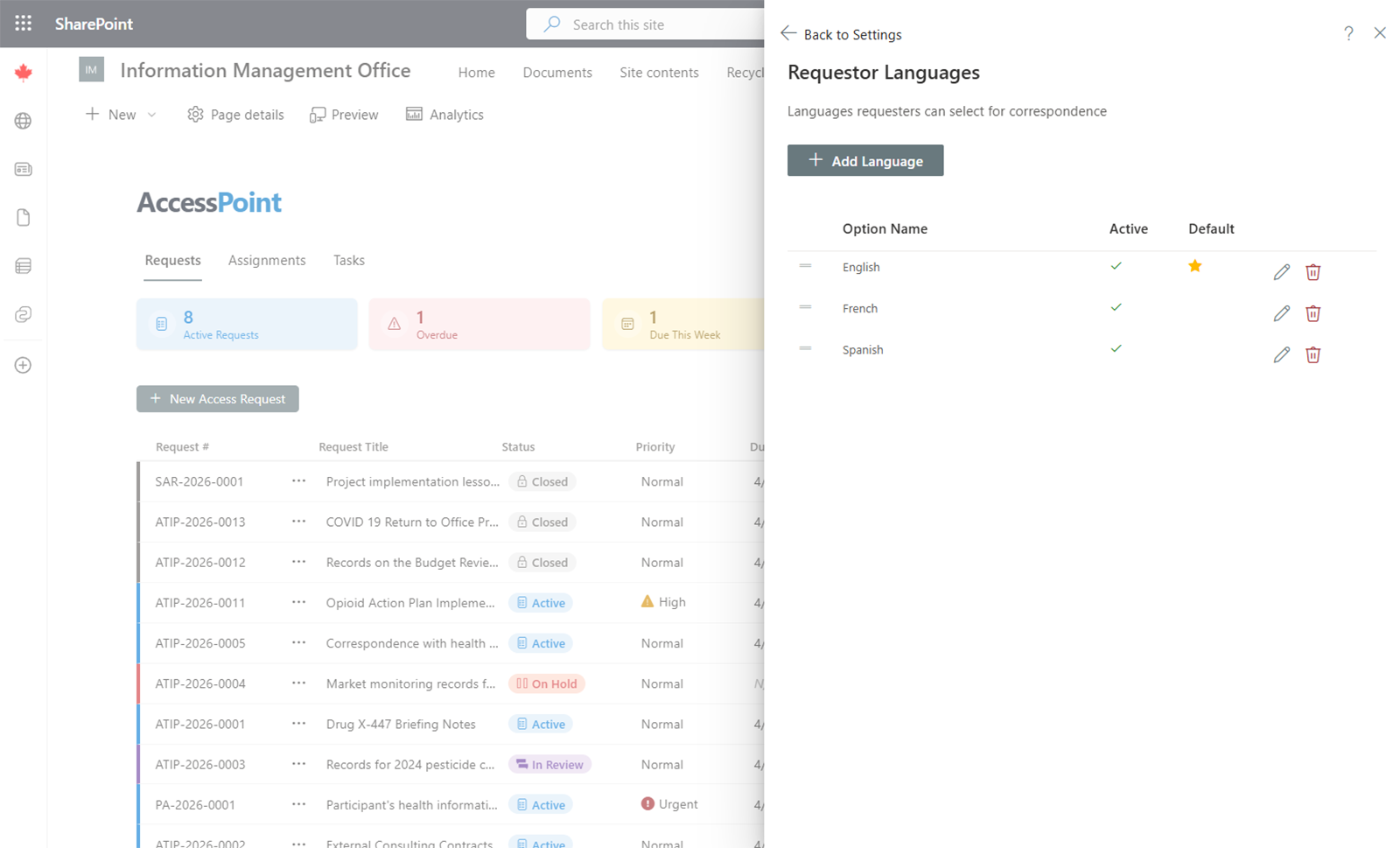Click the Add Language button

point(864,160)
